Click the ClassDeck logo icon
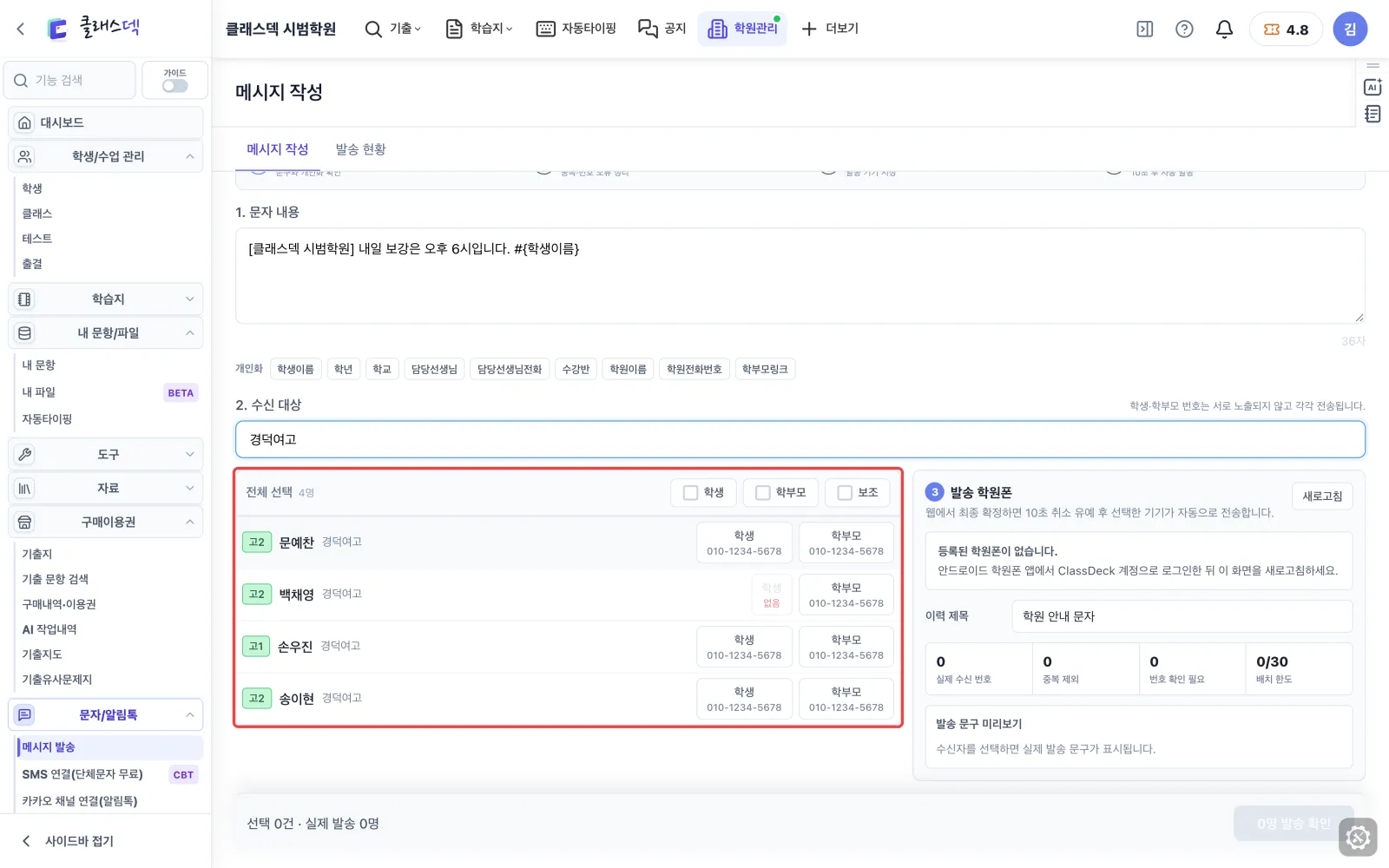 click(x=57, y=29)
